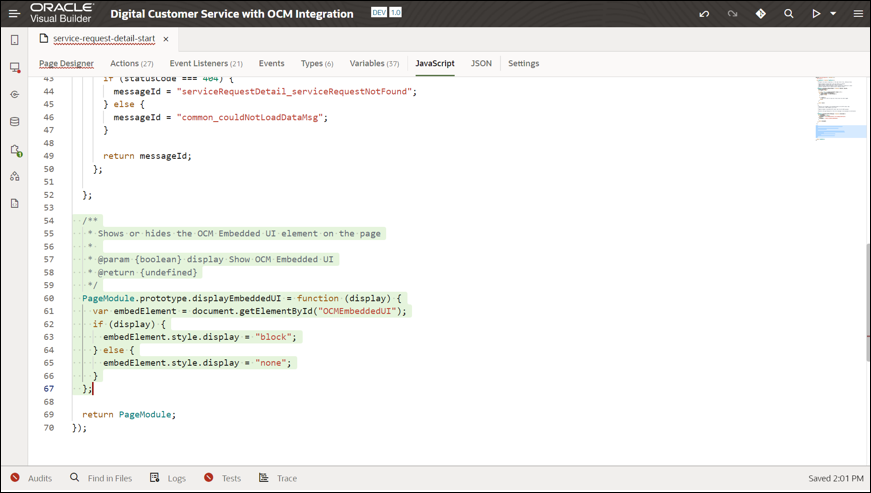Switch to the Event Listeners tab
871x493 pixels.
pos(206,63)
